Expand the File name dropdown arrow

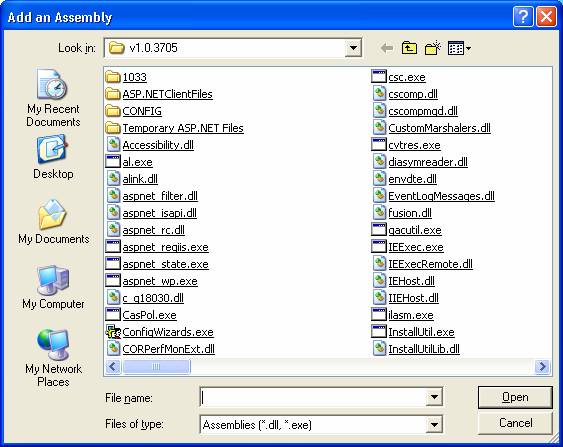click(434, 397)
